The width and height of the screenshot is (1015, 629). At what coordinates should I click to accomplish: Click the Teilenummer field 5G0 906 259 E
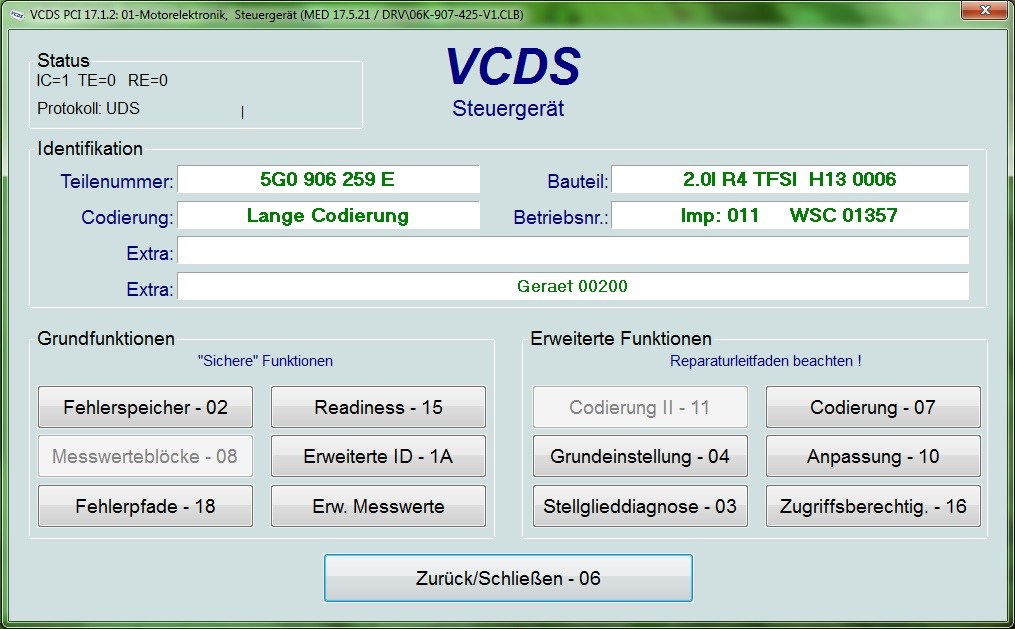point(328,180)
